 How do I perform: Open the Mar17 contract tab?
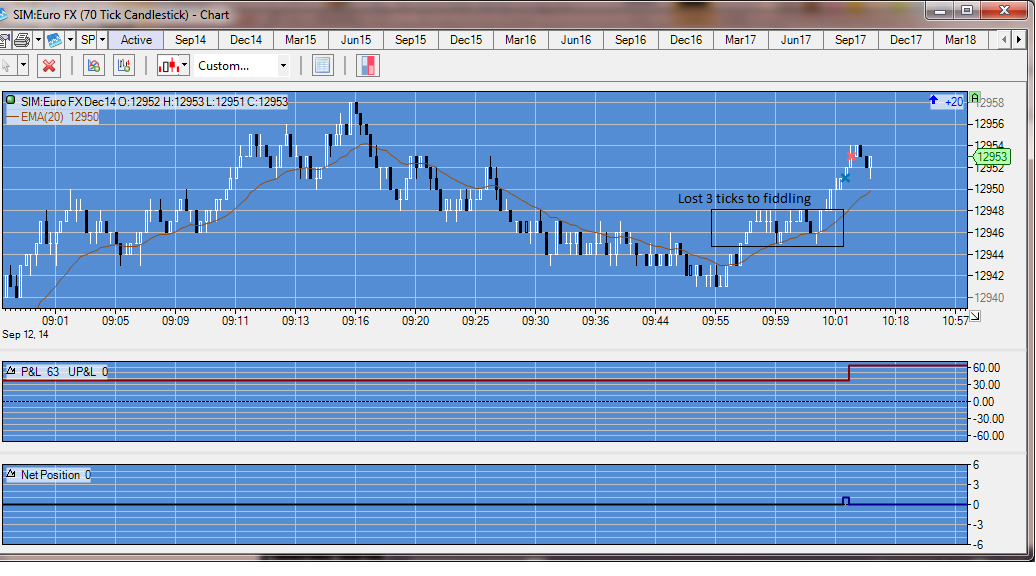tap(741, 40)
